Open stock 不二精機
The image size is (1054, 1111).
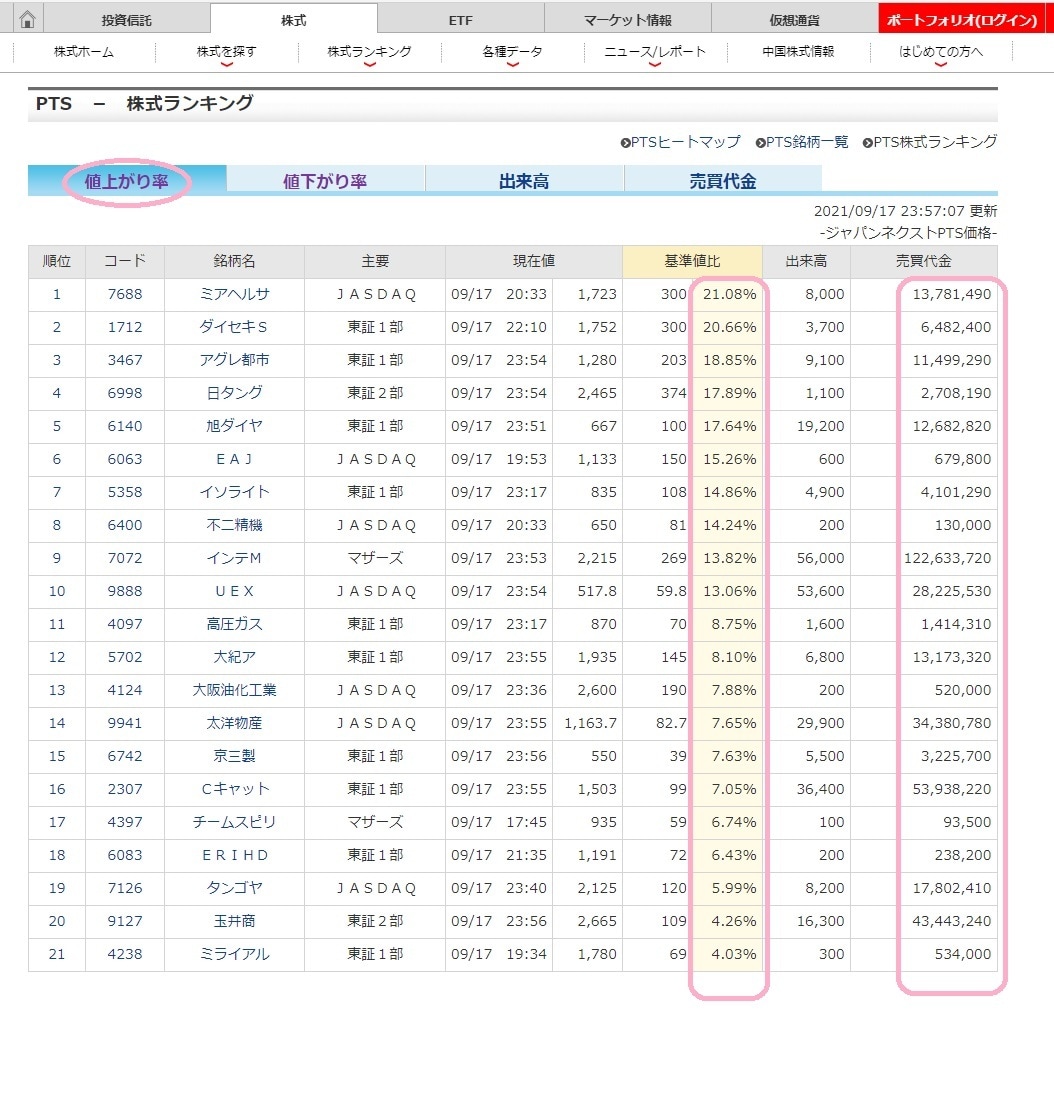pos(234,525)
